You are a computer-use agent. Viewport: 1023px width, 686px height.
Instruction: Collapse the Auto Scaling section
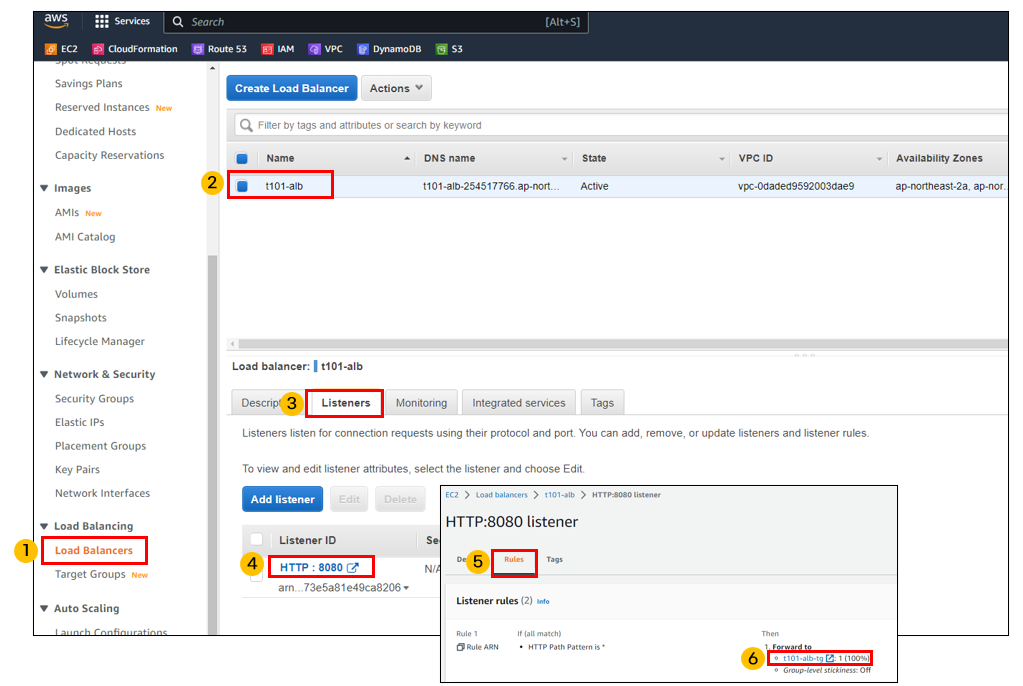click(x=44, y=608)
